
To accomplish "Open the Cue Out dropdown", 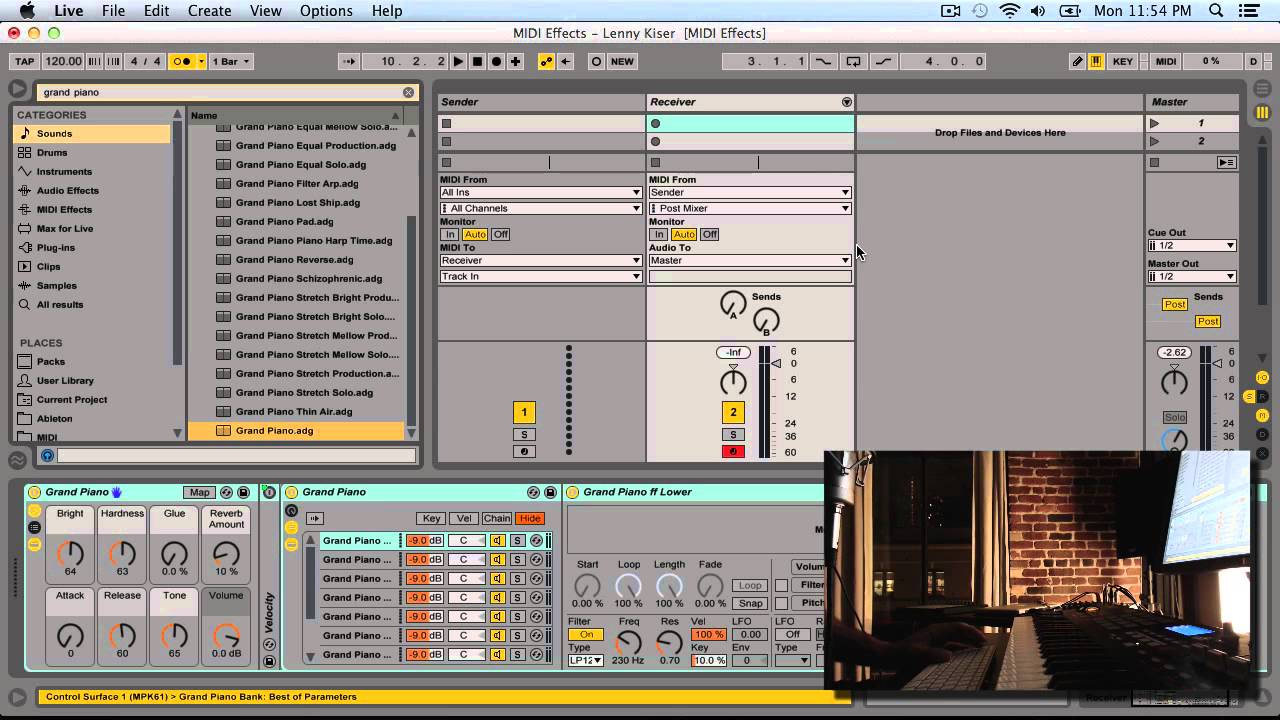I will (1192, 245).
